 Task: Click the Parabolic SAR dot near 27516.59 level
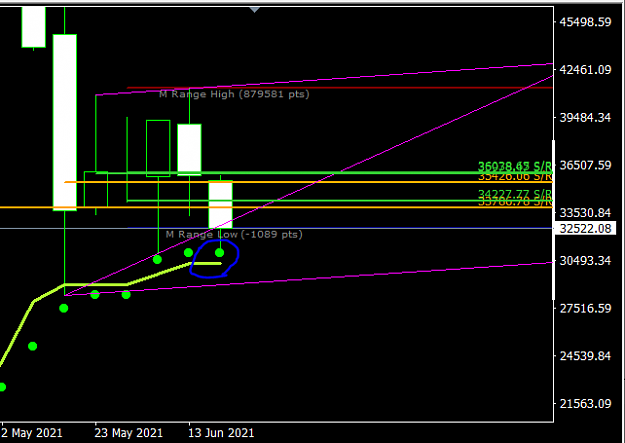[x=64, y=308]
